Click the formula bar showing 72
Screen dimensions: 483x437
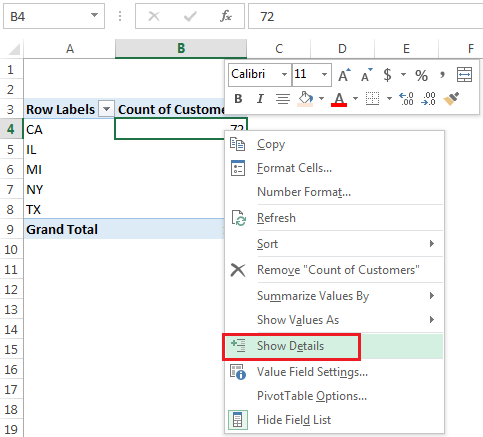[x=366, y=16]
